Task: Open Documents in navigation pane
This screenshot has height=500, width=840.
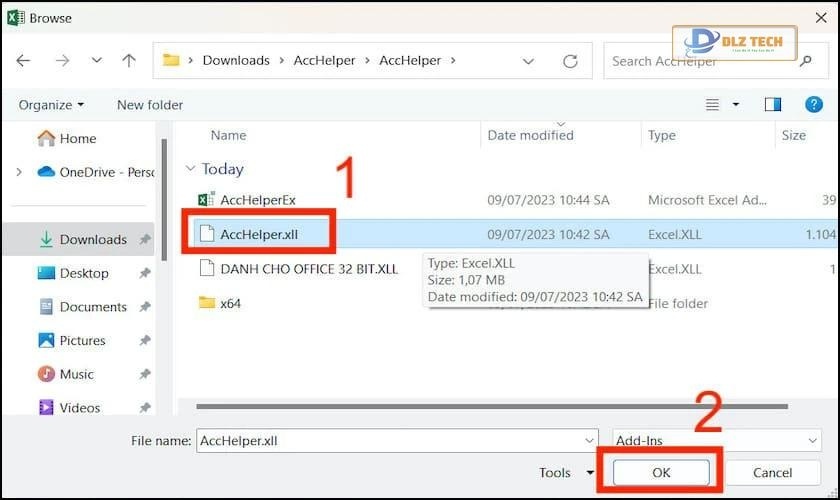Action: (x=93, y=307)
